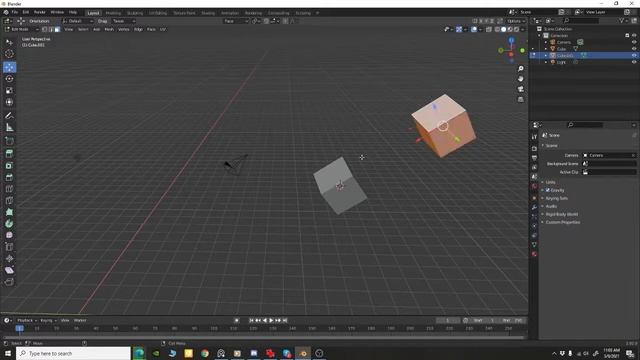
Task: Select the Smooth tool
Action: (x=9, y=235)
